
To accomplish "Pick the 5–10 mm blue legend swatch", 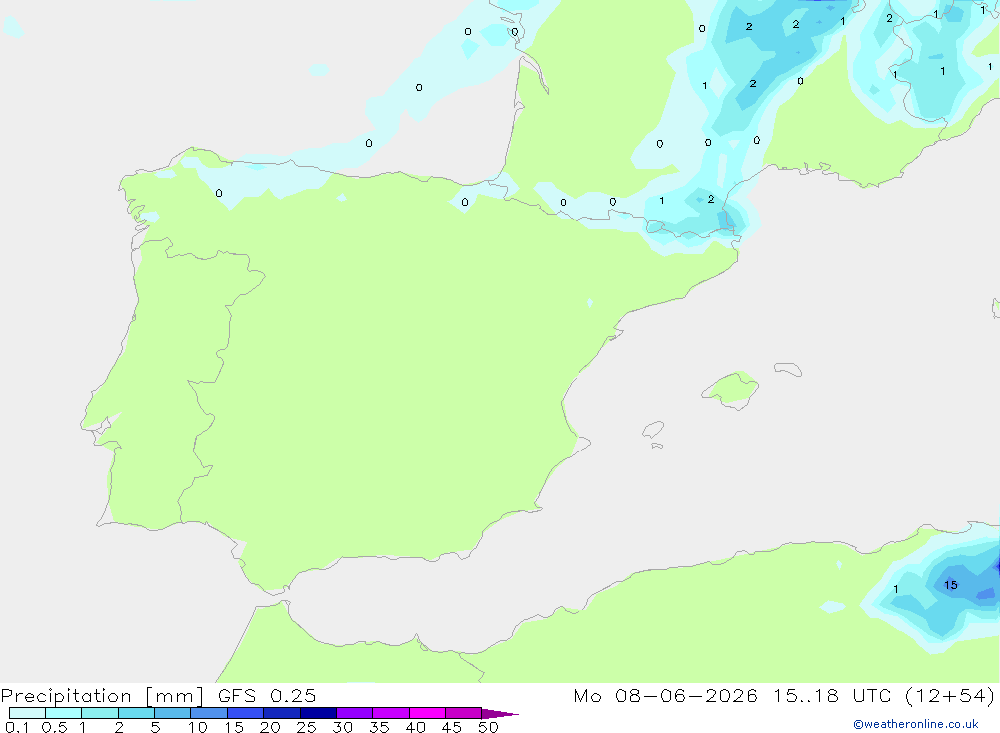I will click(173, 713).
